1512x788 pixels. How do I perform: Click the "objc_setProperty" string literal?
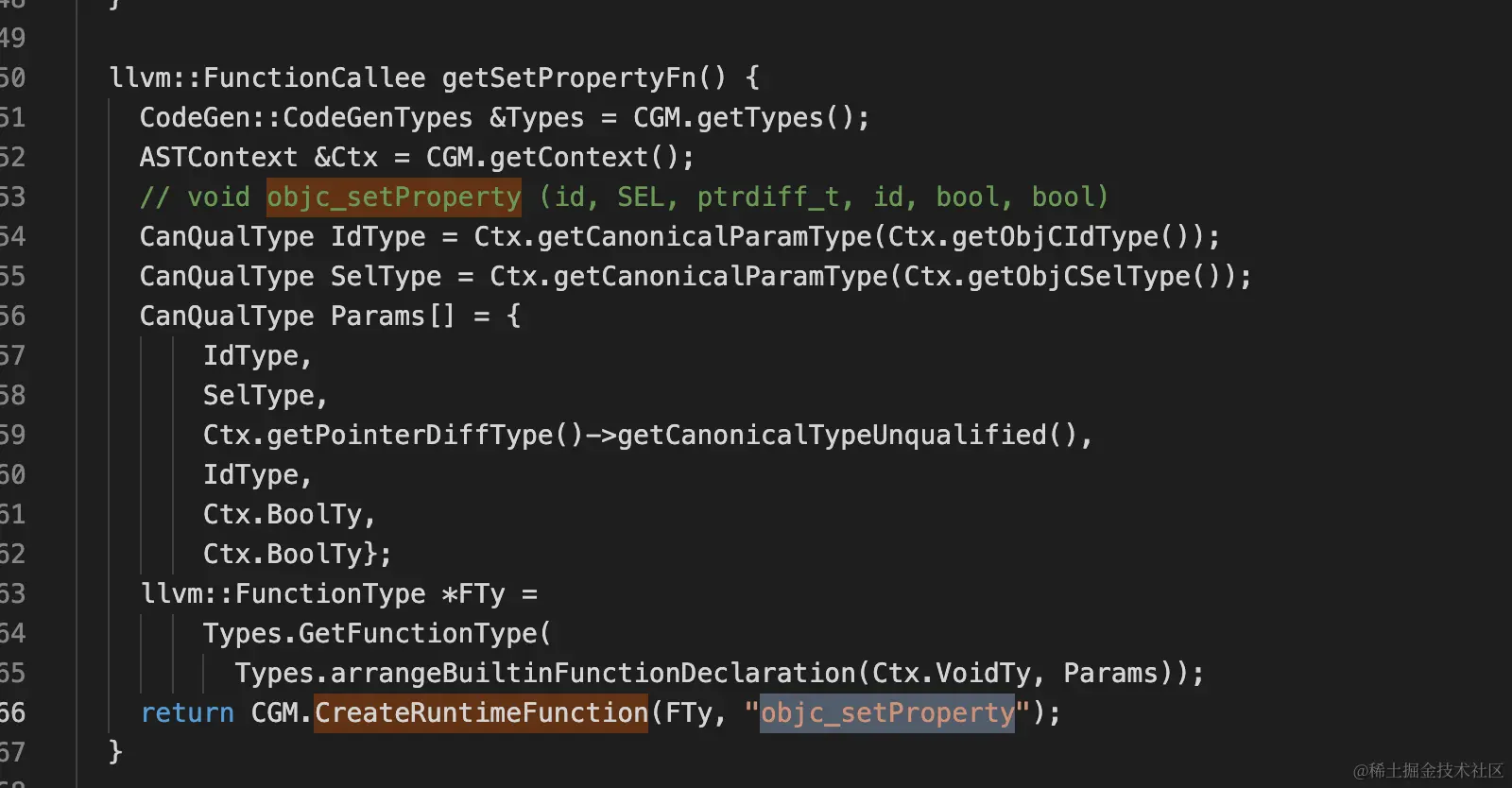tap(886, 712)
